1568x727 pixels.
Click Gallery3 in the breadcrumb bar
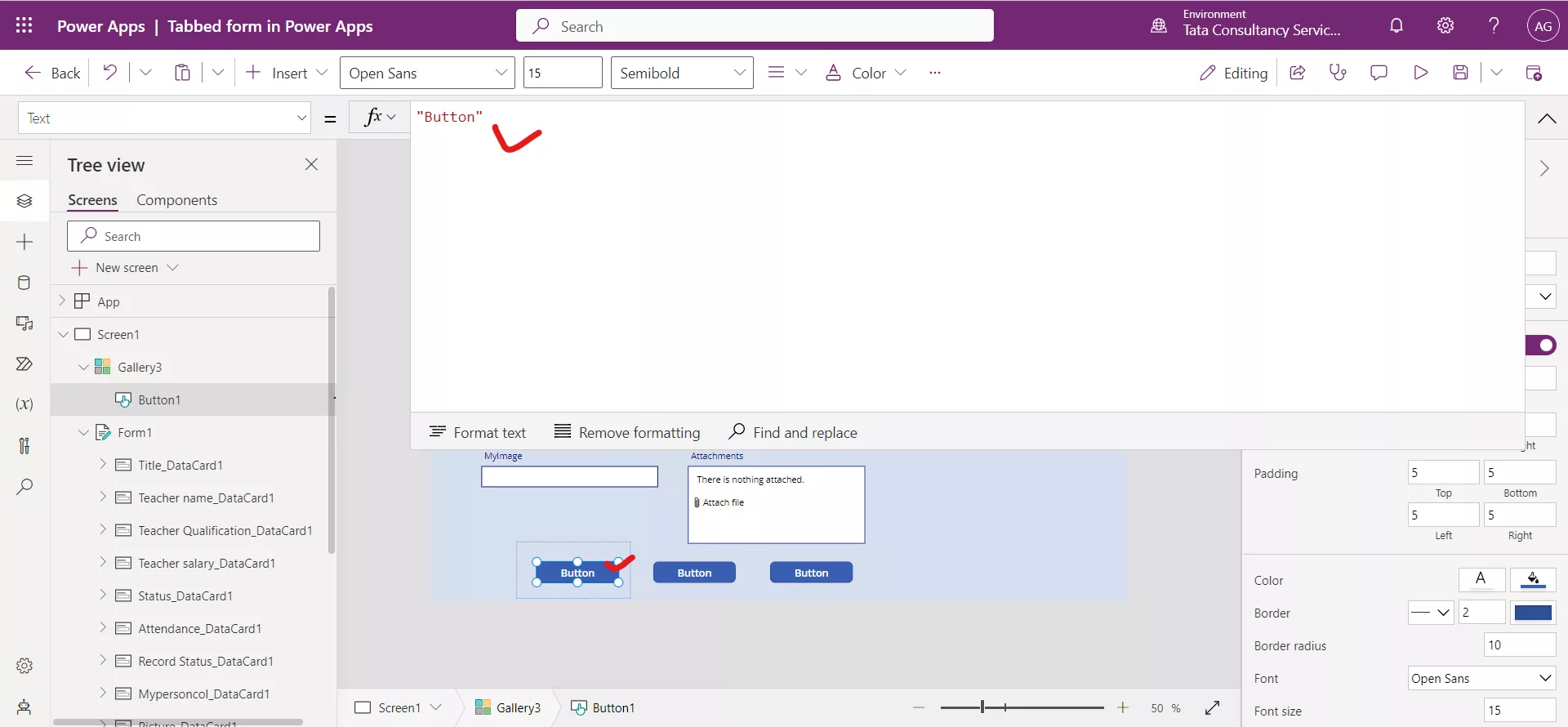[x=508, y=707]
